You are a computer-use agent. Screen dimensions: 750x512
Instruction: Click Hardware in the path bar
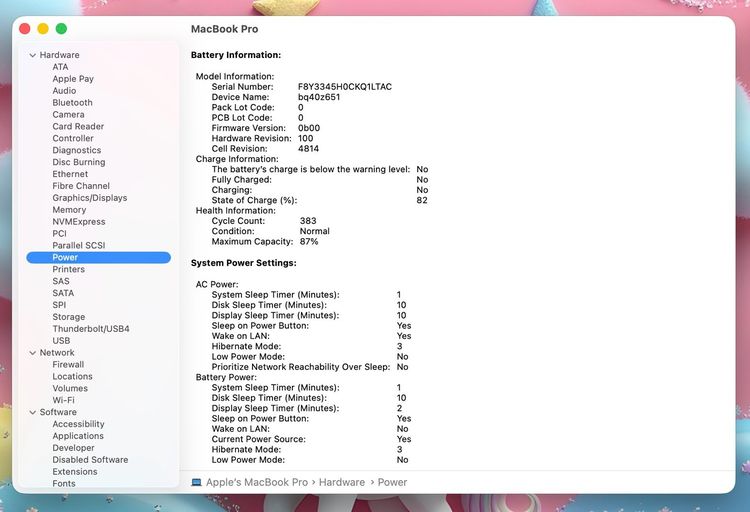(x=342, y=482)
